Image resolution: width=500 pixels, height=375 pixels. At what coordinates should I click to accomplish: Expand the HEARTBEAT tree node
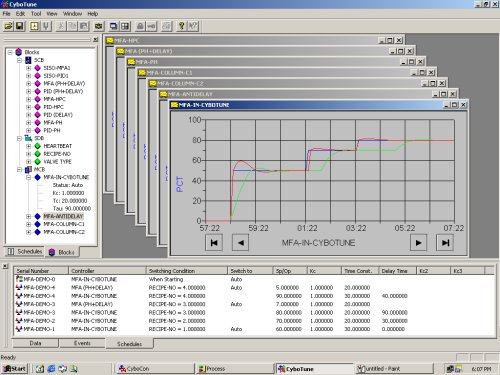pyautogui.click(x=28, y=146)
